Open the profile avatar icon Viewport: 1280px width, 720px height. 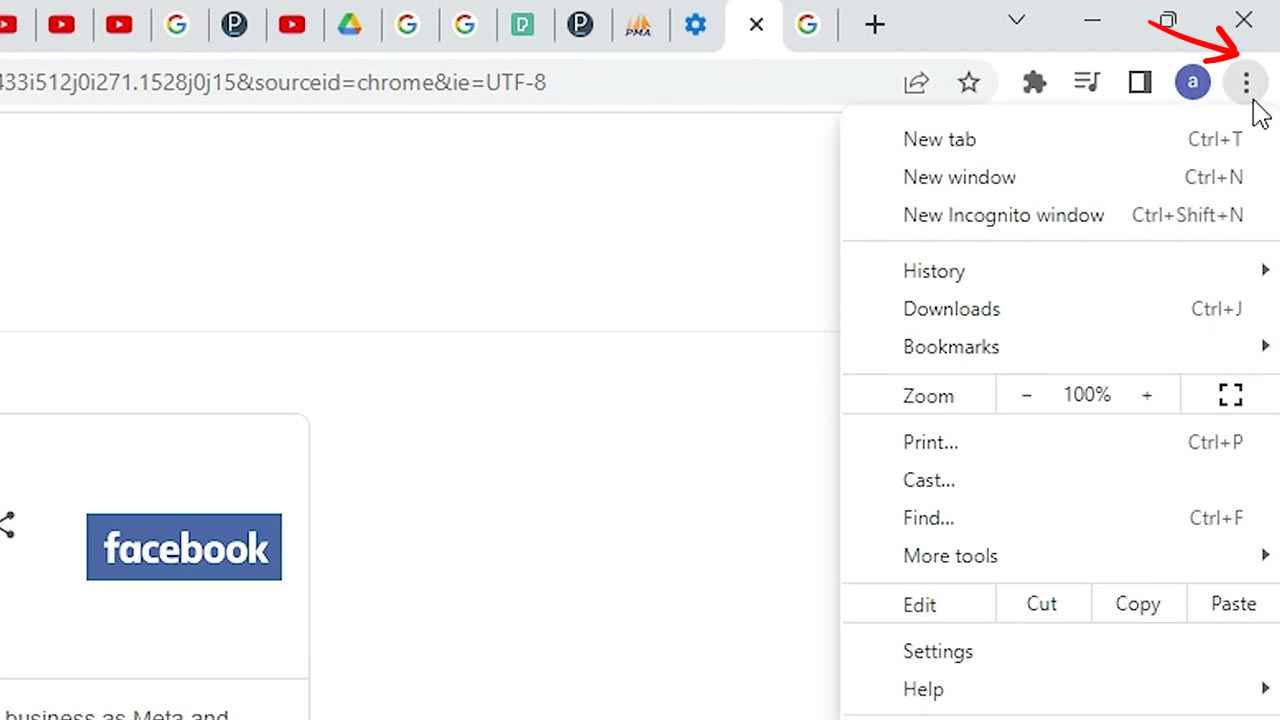[1192, 83]
